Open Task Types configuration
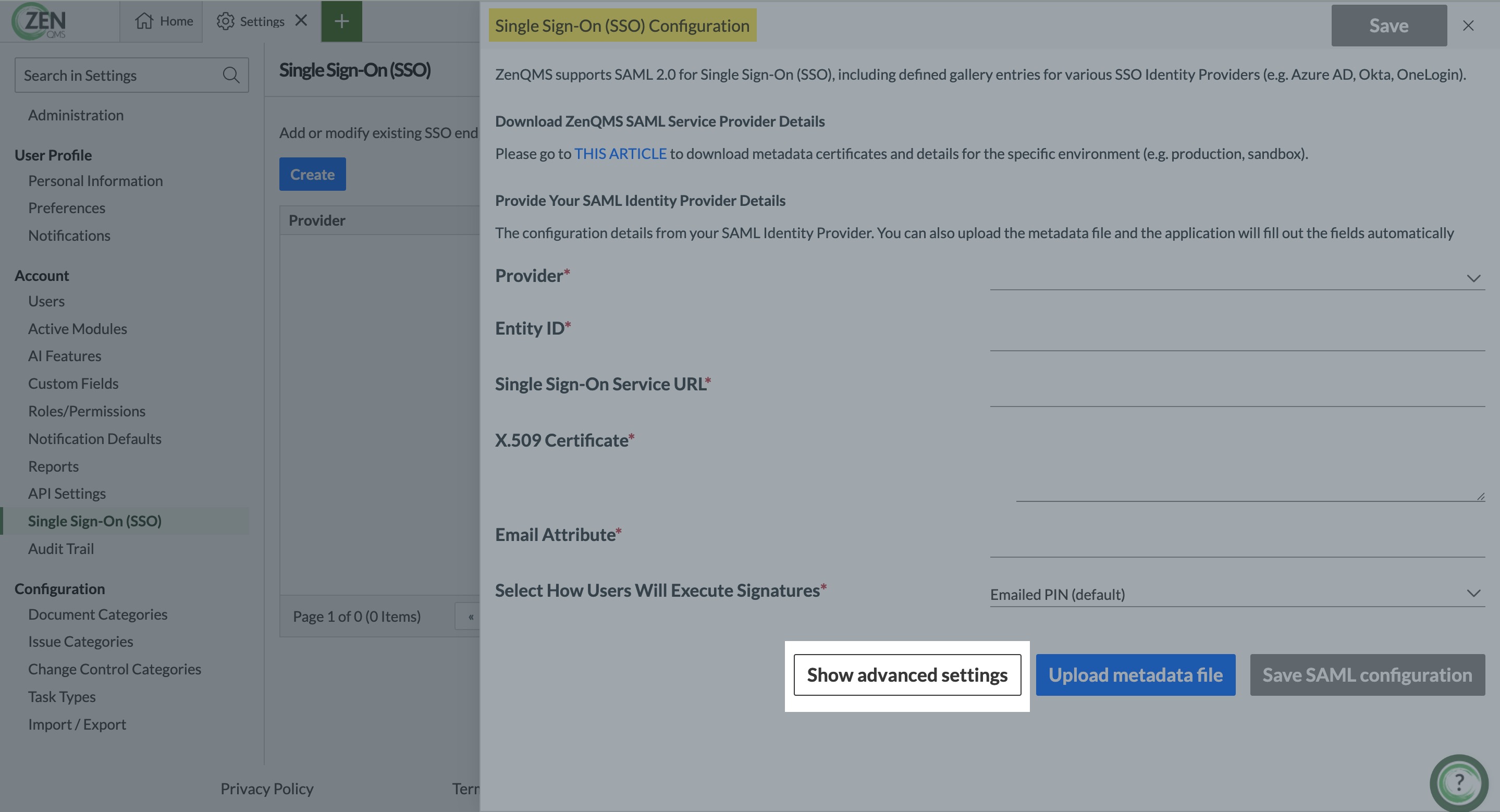This screenshot has width=1500, height=812. tap(63, 696)
